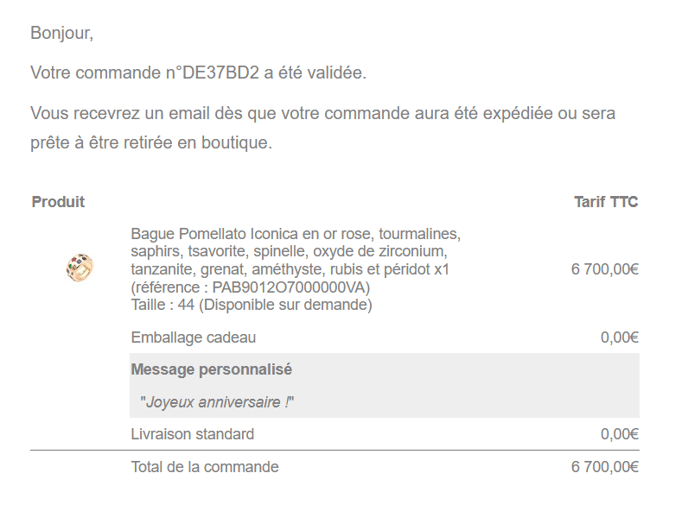
Task: Click the Pomellato ring product thumbnail
Action: tap(80, 268)
